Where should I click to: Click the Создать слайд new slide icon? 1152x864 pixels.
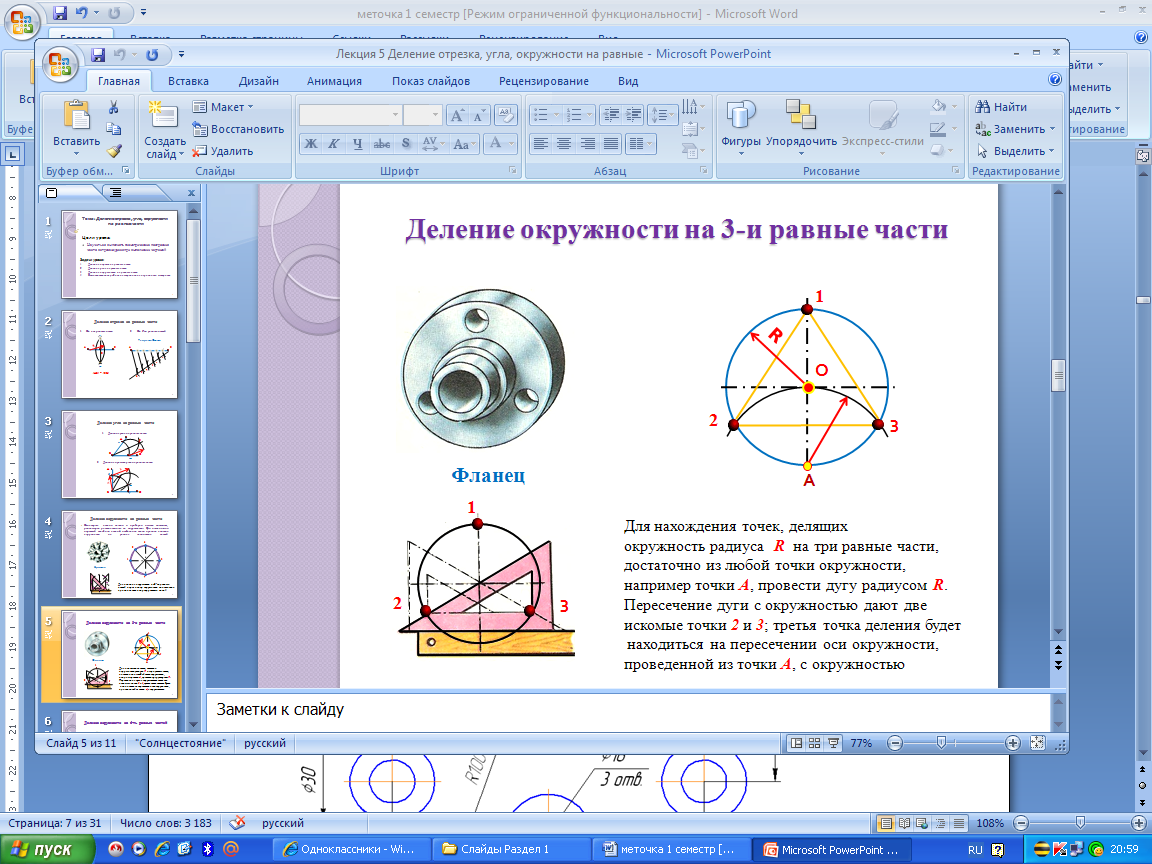(x=164, y=116)
